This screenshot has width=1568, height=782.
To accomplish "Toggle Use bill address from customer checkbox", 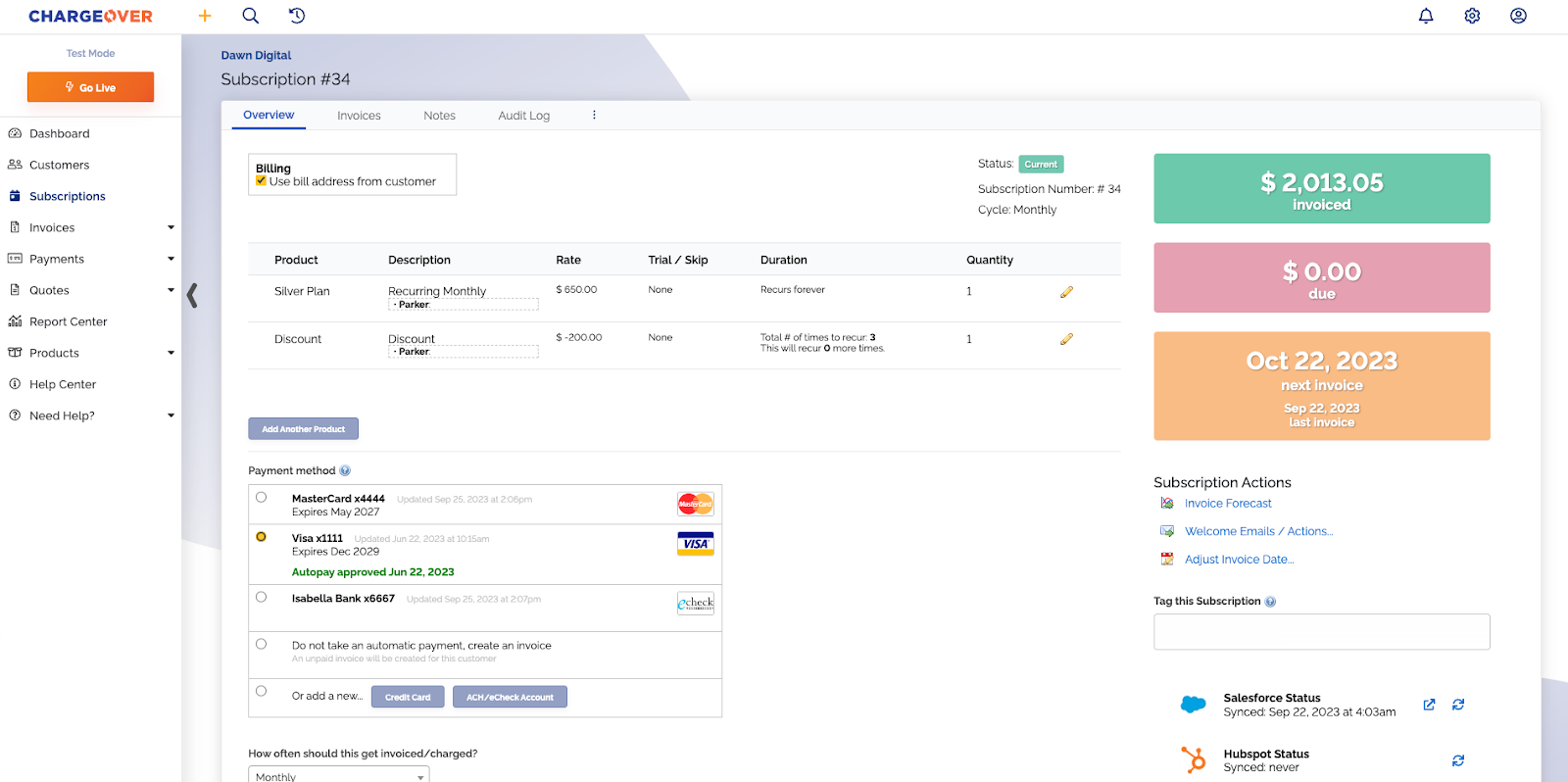I will coord(262,181).
